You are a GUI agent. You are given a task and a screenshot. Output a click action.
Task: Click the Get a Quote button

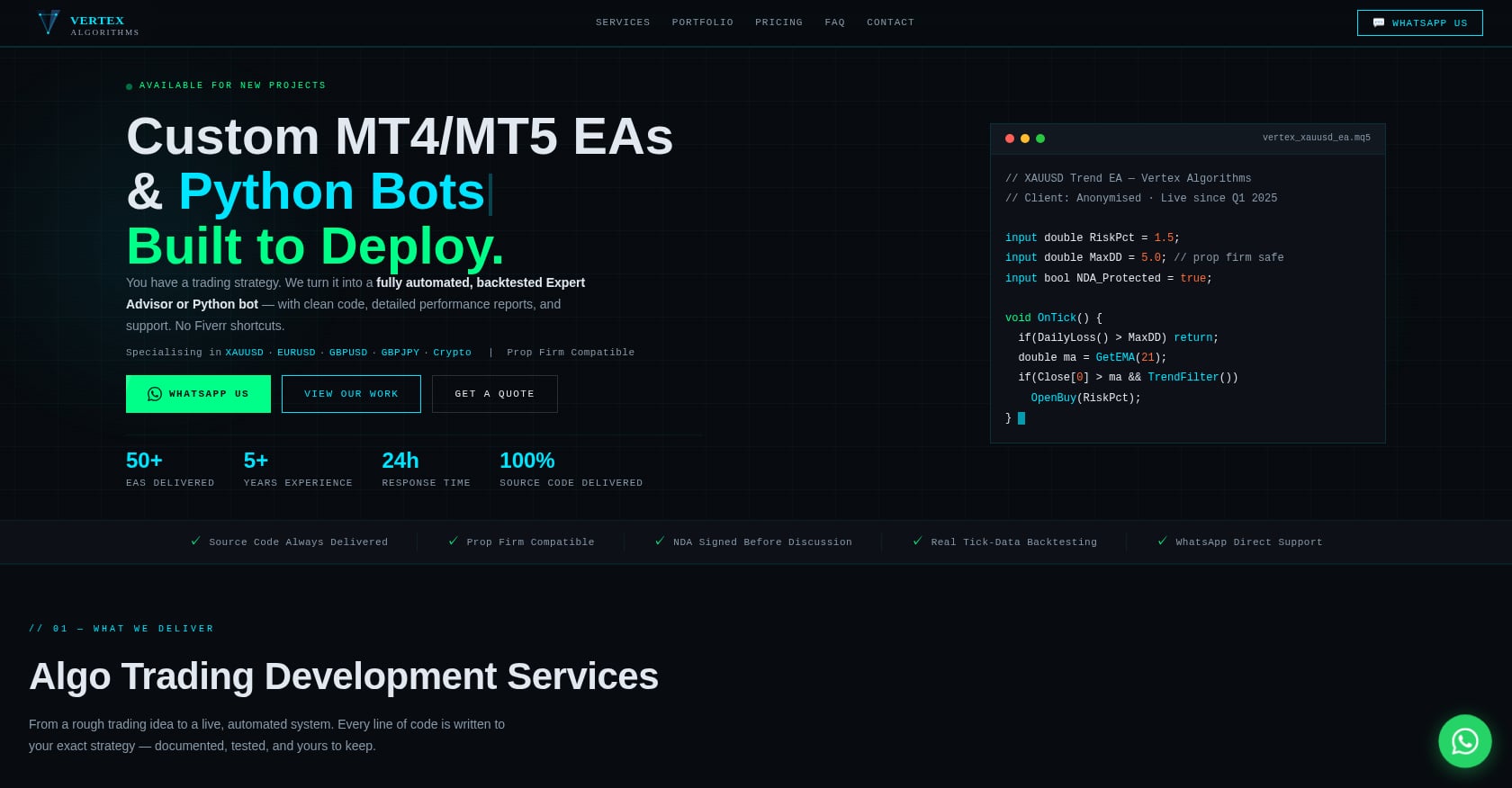495,394
